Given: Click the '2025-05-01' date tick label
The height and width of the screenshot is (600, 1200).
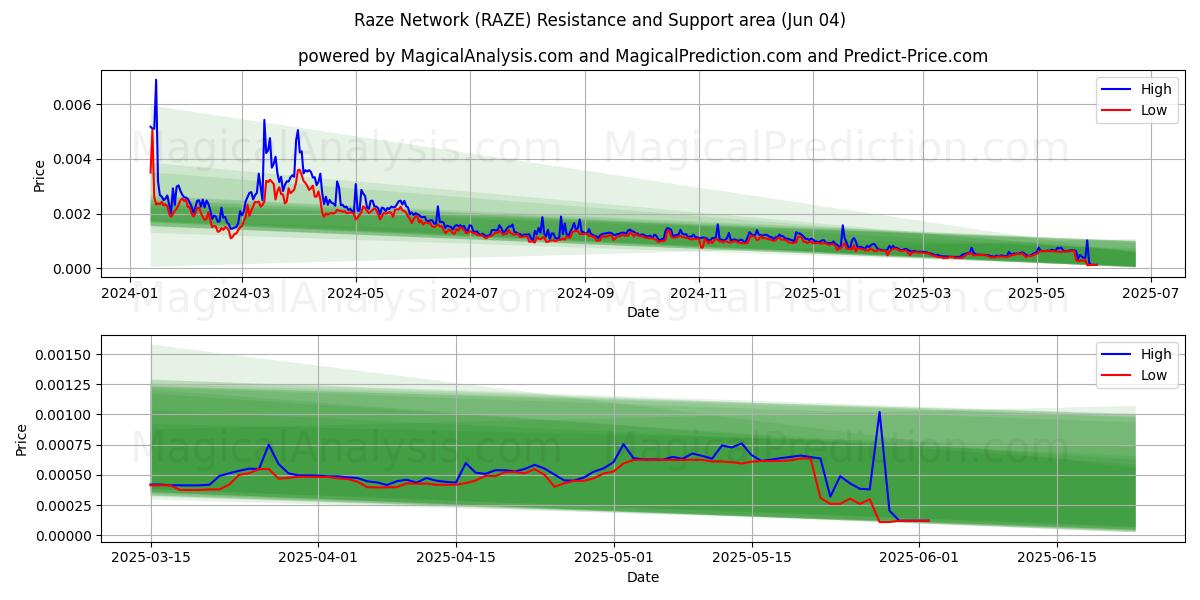Looking at the screenshot, I should 615,559.
